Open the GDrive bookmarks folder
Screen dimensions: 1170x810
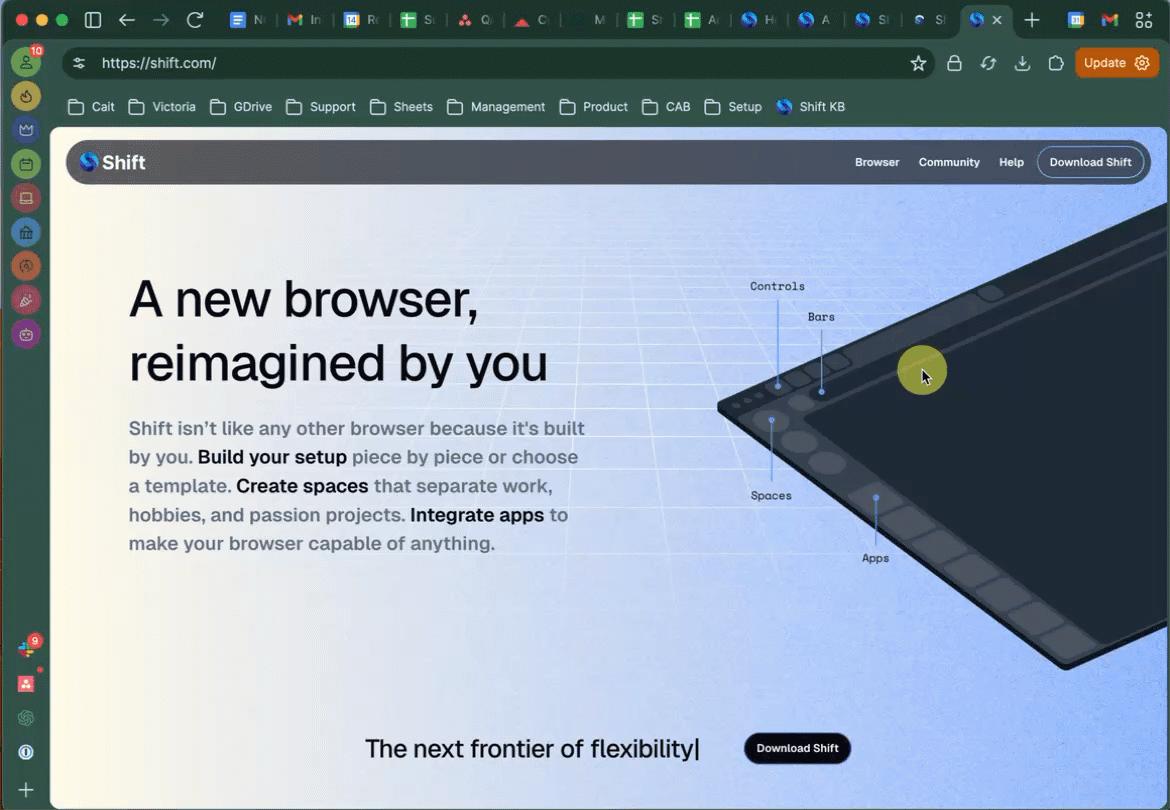pyautogui.click(x=241, y=107)
